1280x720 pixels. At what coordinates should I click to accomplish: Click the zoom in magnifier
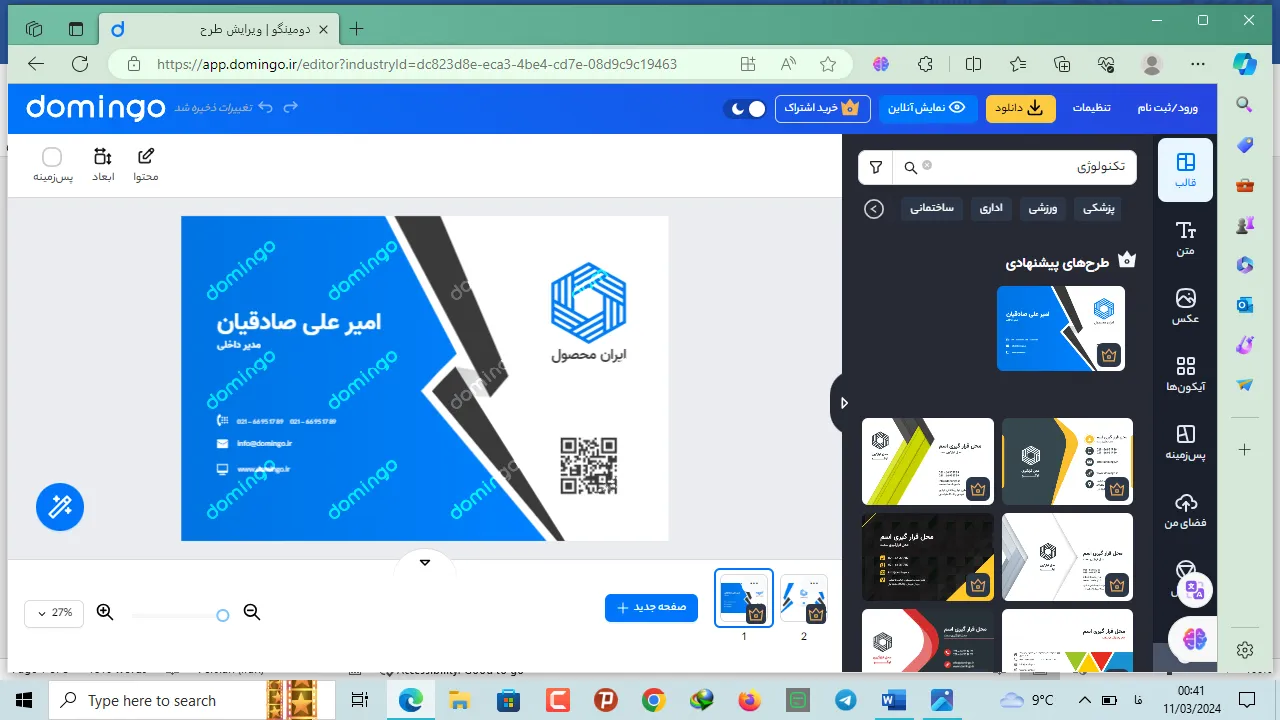pos(105,612)
